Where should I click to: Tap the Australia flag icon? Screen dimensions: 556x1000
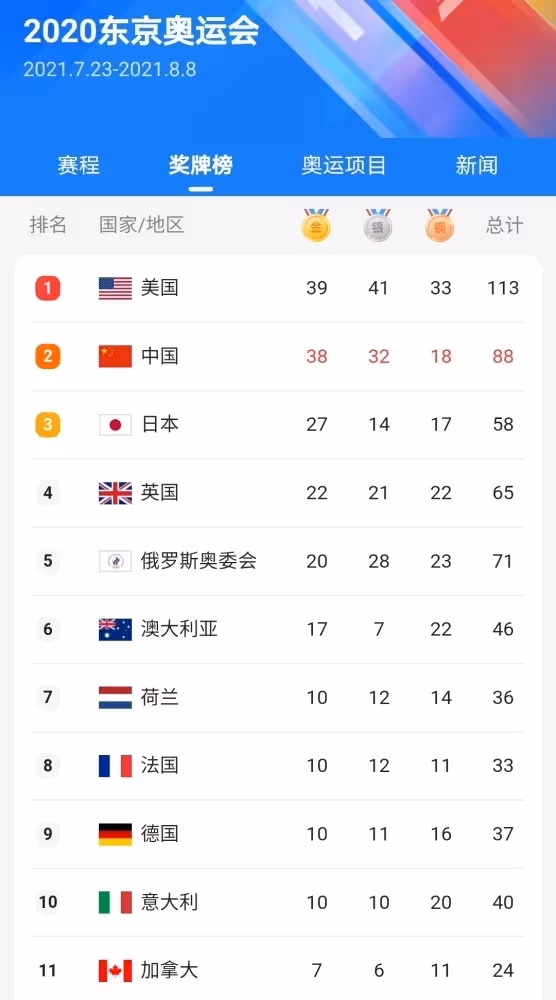tap(115, 629)
